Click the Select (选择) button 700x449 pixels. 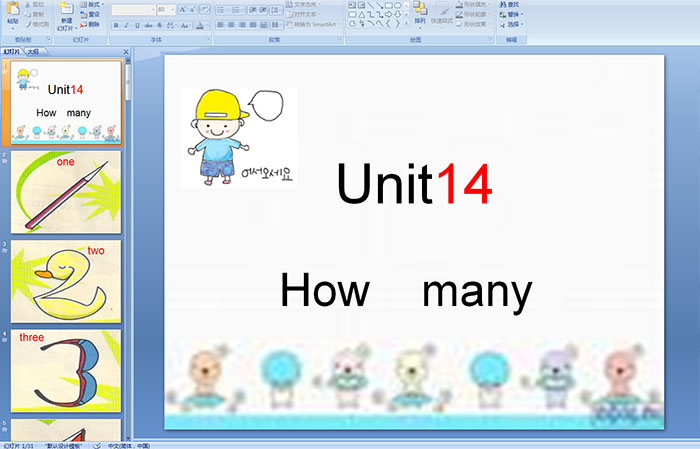tap(511, 24)
